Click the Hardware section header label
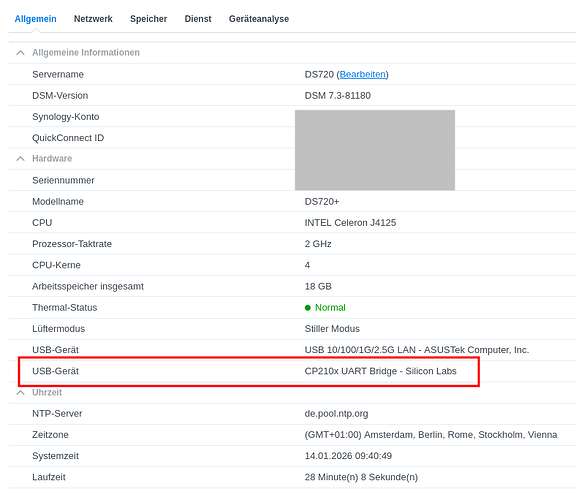The width and height of the screenshot is (576, 500). (x=52, y=159)
